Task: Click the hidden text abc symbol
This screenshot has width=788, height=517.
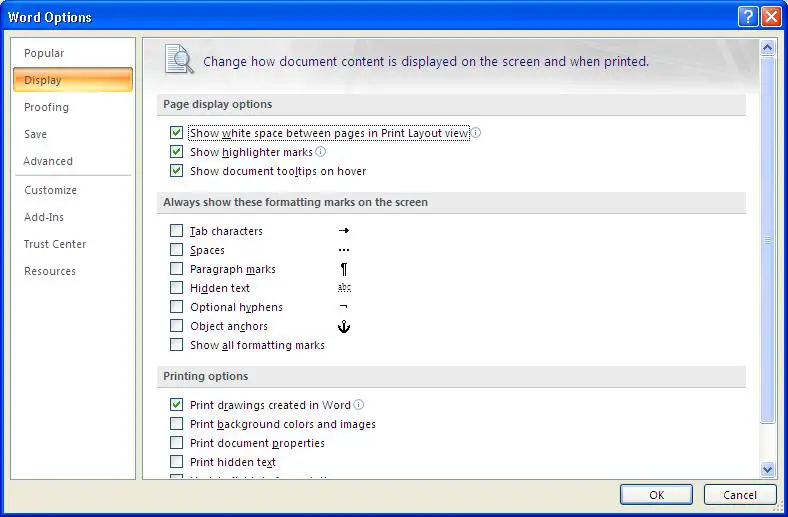Action: pos(344,287)
